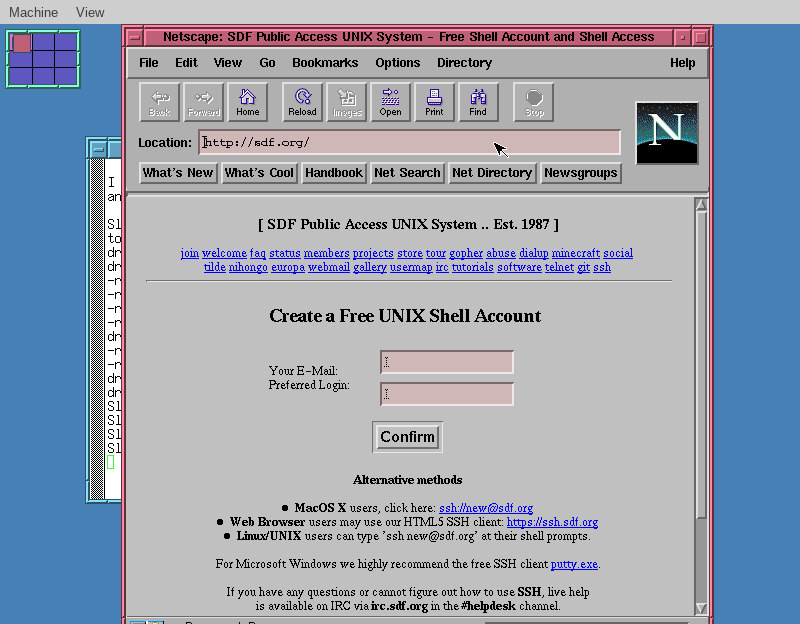Click the Forward arrow toolbar icon
This screenshot has width=800, height=624.
(204, 102)
